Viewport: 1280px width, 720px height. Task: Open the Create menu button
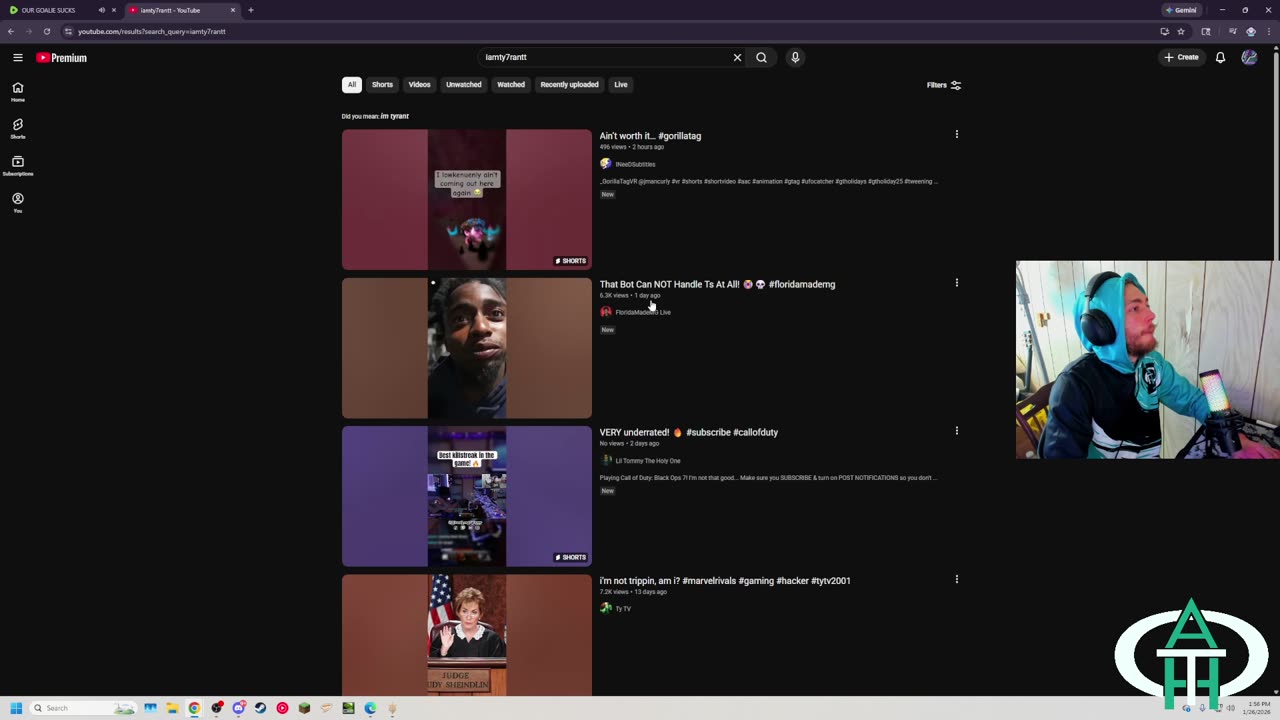tap(1181, 58)
